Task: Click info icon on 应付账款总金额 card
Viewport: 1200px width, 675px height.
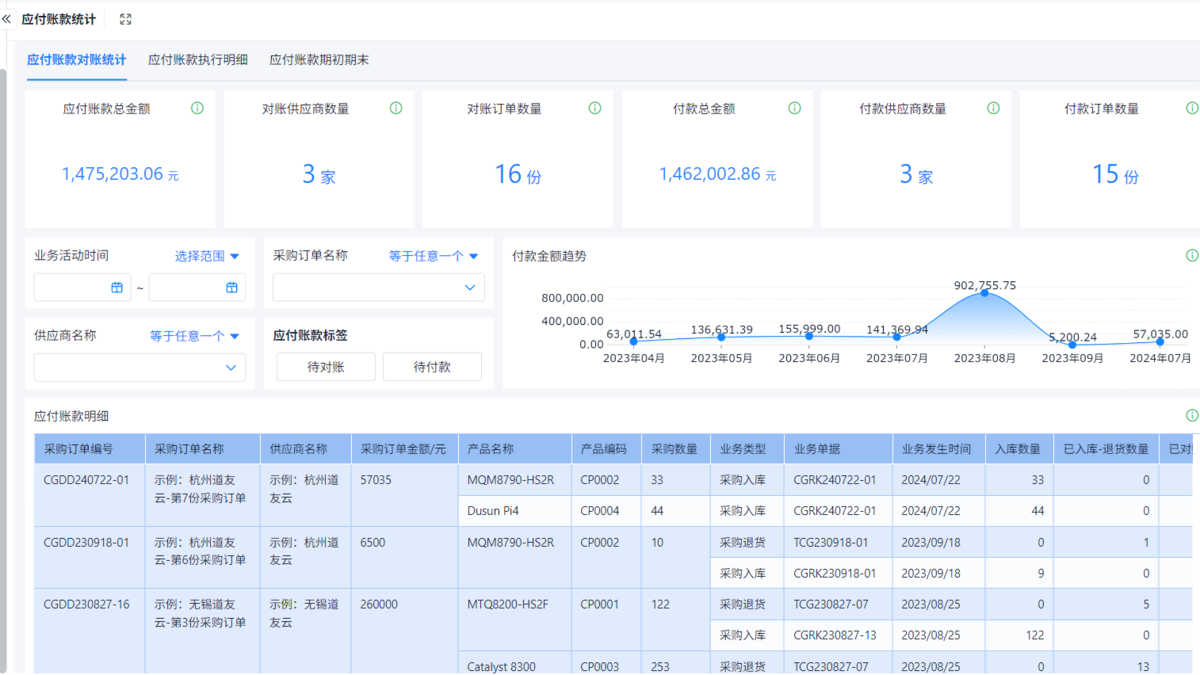Action: pos(197,108)
